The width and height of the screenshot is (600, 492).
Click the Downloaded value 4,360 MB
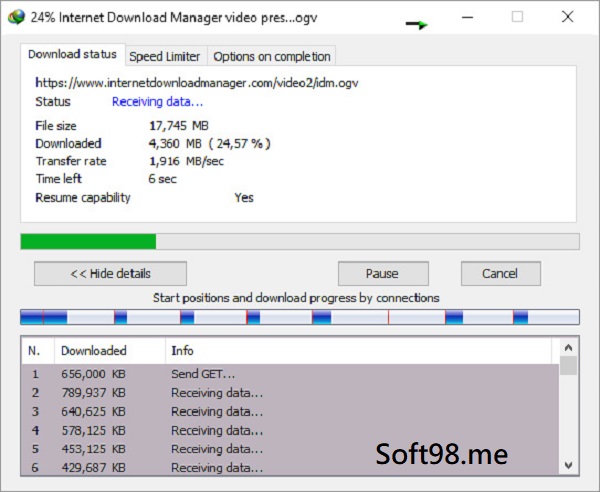coord(175,144)
